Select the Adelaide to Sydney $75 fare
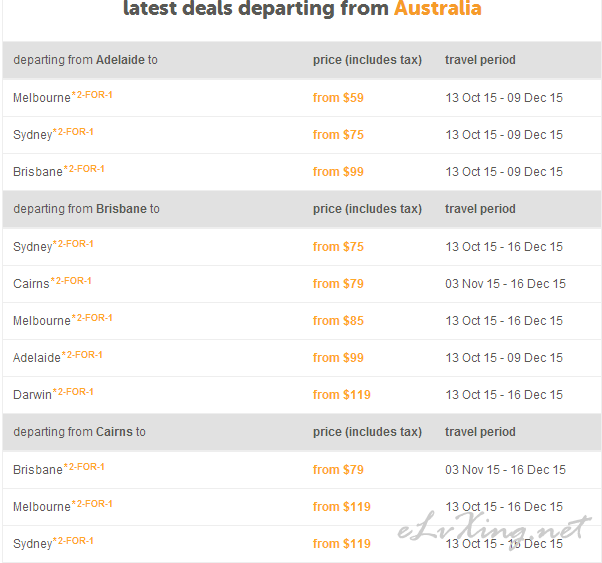The image size is (602, 563). coord(338,135)
